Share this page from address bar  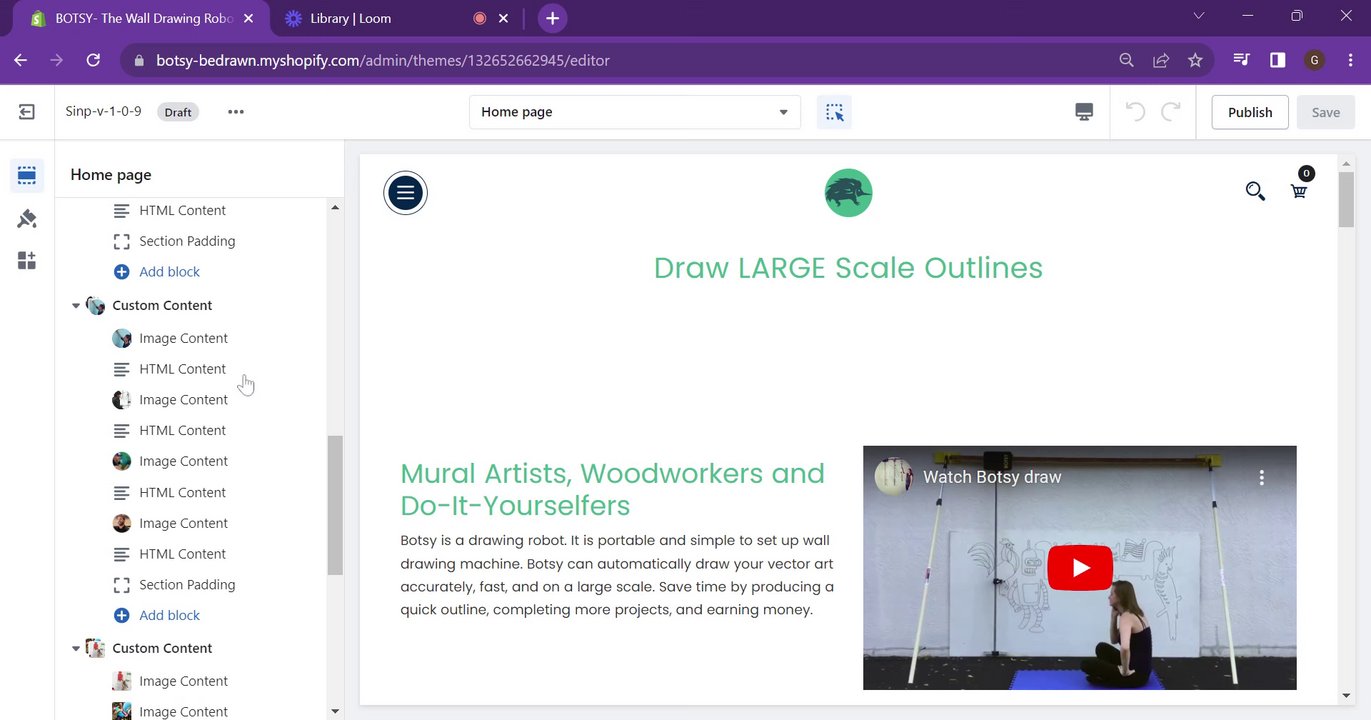1161,60
